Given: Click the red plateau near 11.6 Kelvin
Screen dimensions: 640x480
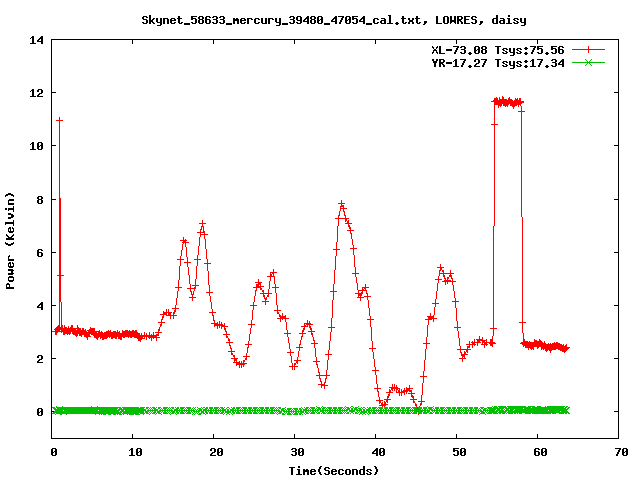Looking at the screenshot, I should [508, 102].
